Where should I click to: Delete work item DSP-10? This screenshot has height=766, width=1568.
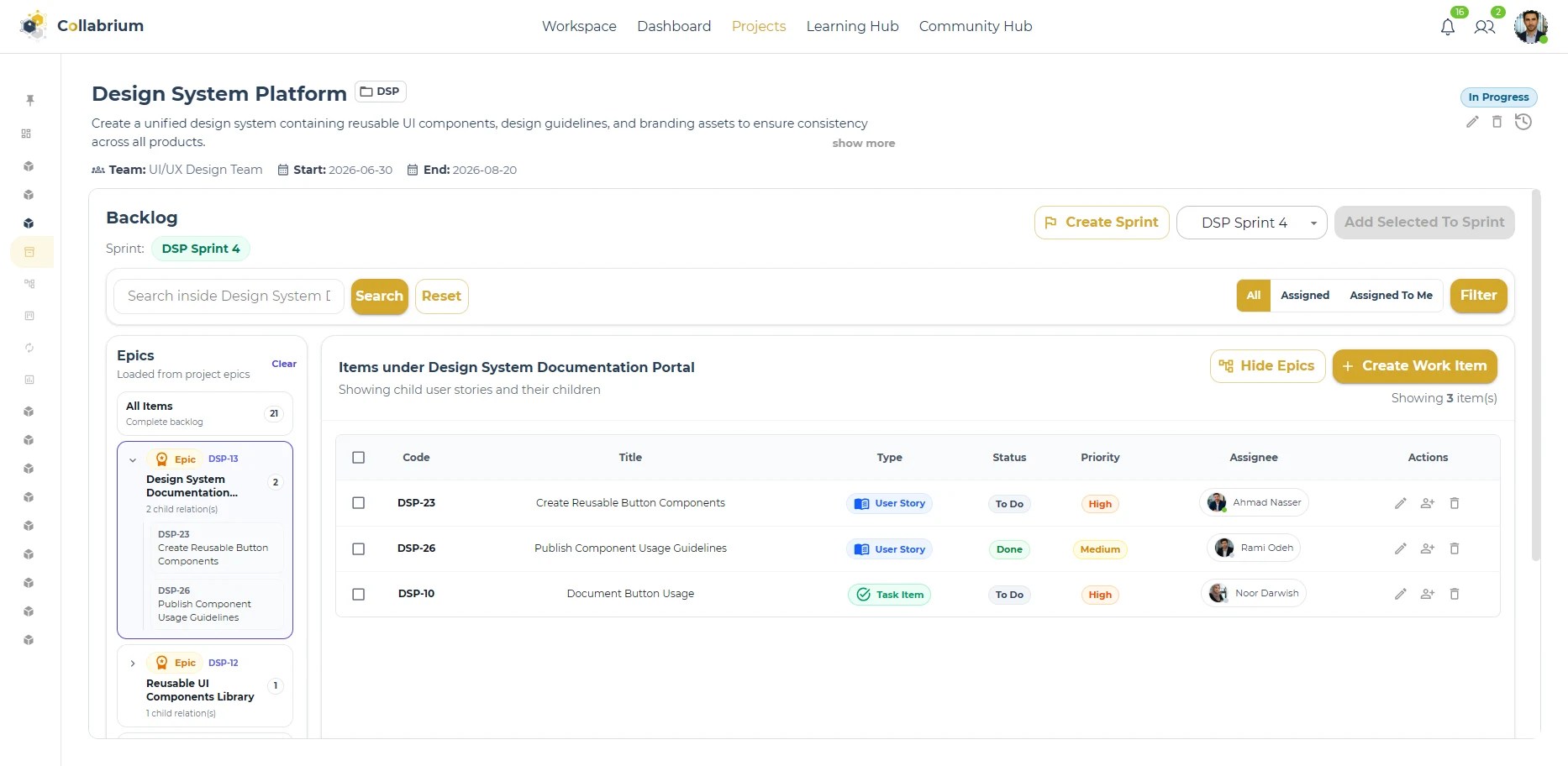click(1455, 594)
